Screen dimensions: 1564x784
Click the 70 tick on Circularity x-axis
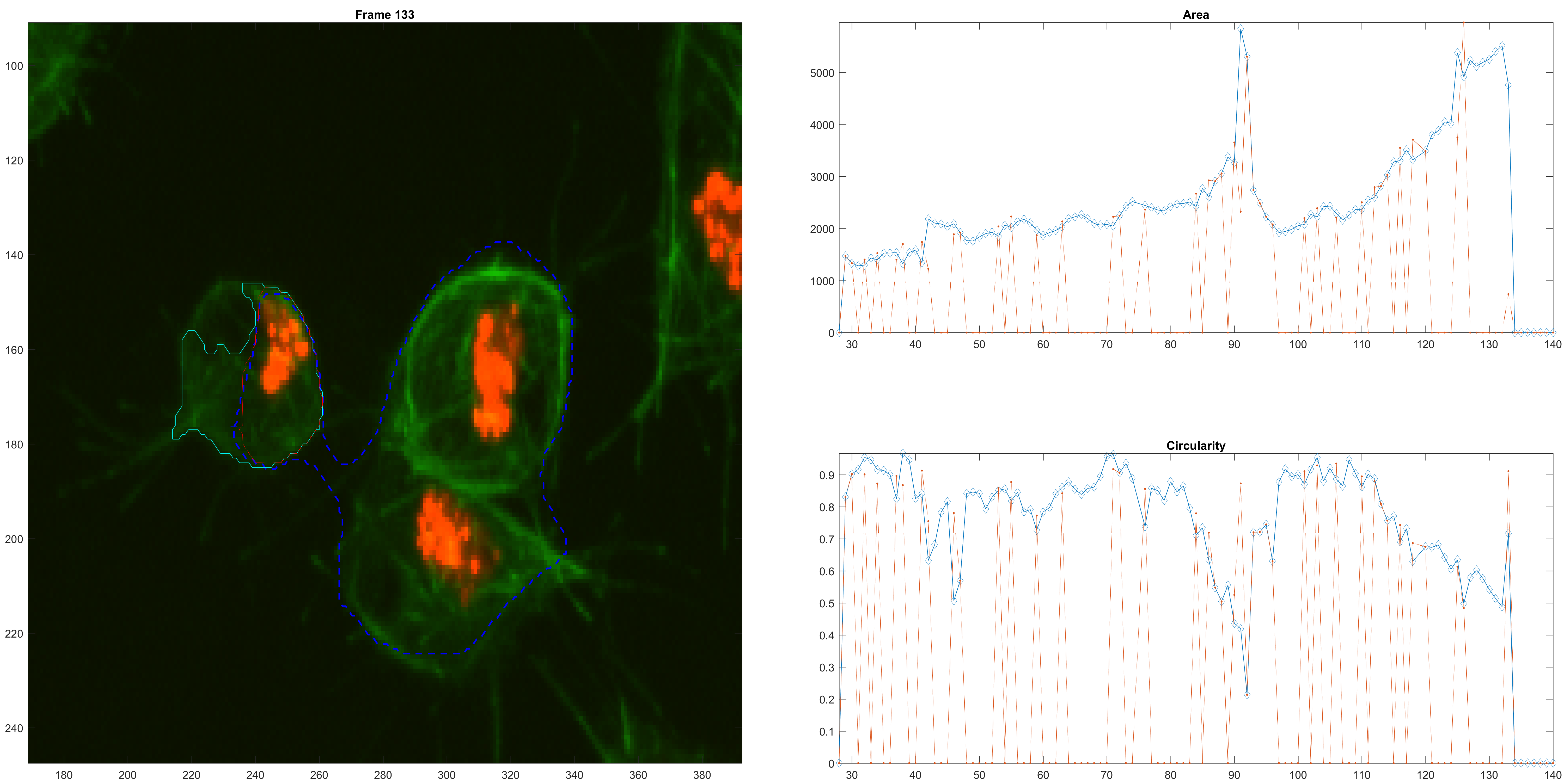1107,775
